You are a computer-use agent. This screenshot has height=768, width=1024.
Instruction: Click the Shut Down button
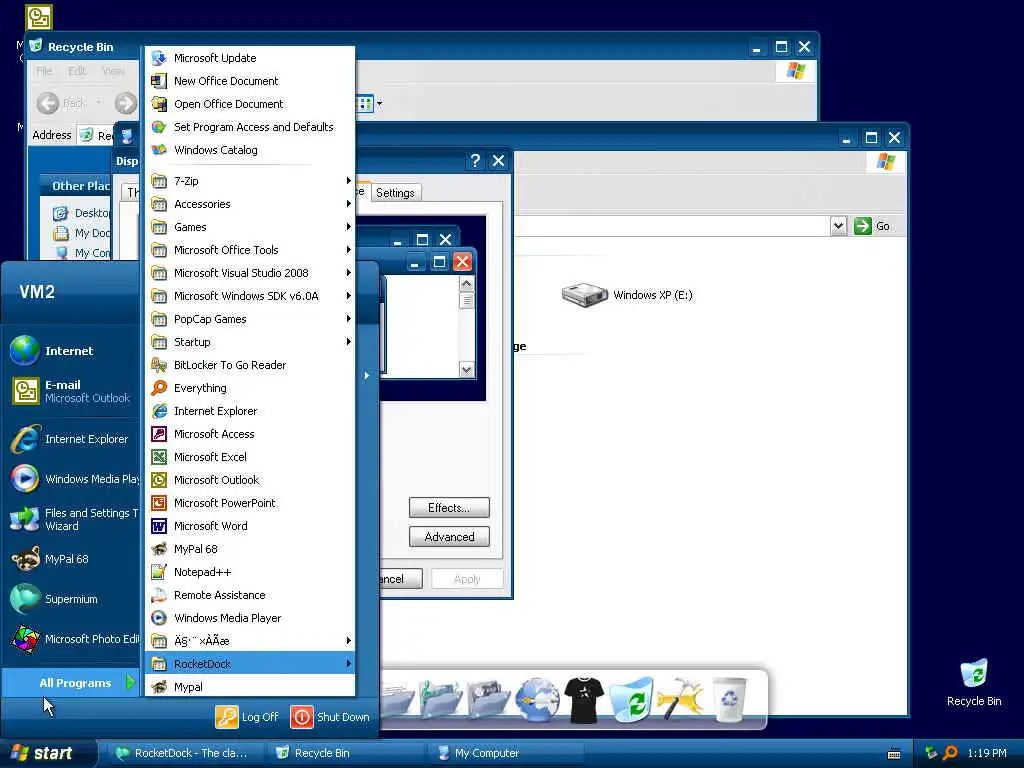[x=330, y=716]
